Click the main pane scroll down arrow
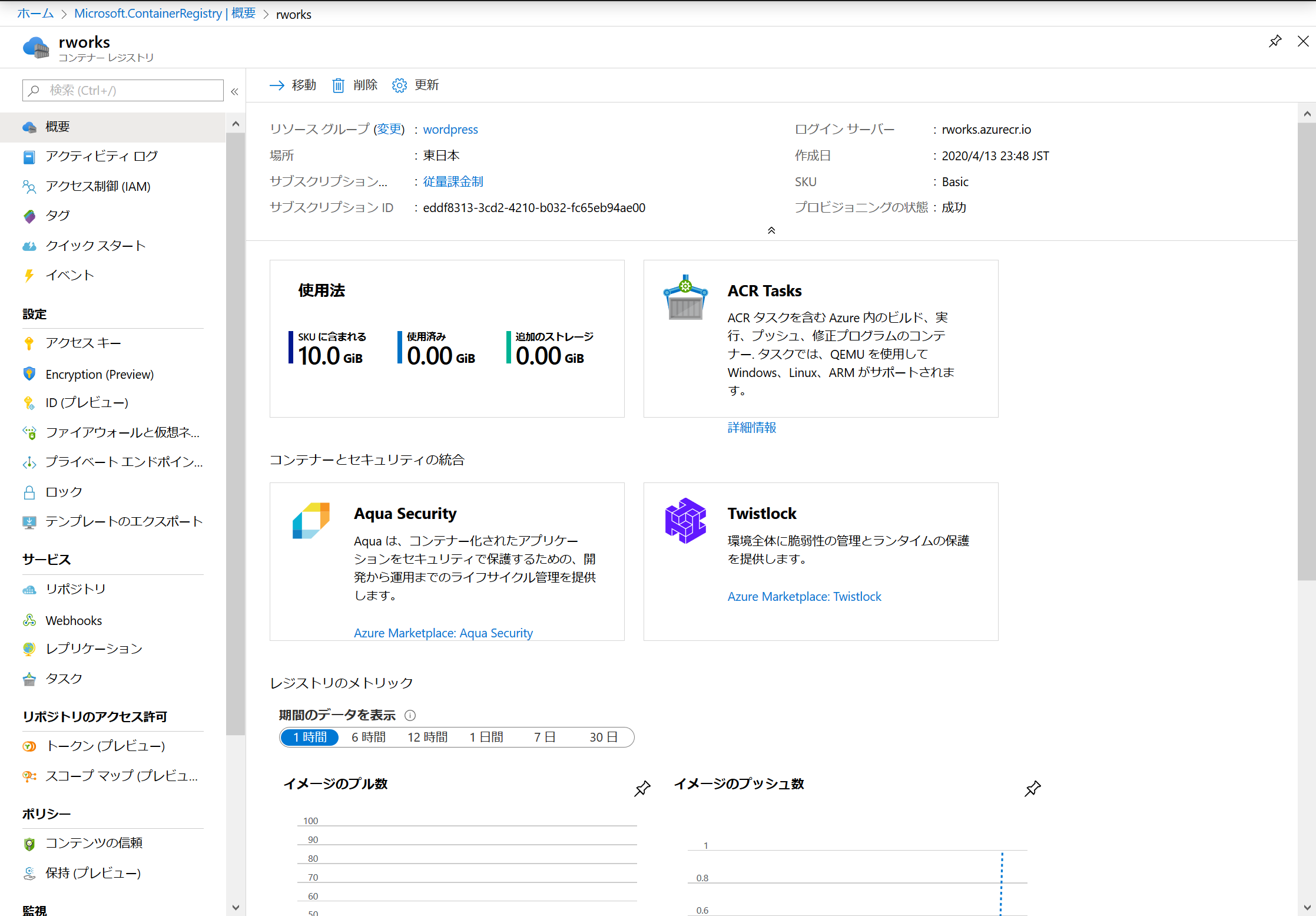Screen dimensions: 1316x916 (1307, 907)
